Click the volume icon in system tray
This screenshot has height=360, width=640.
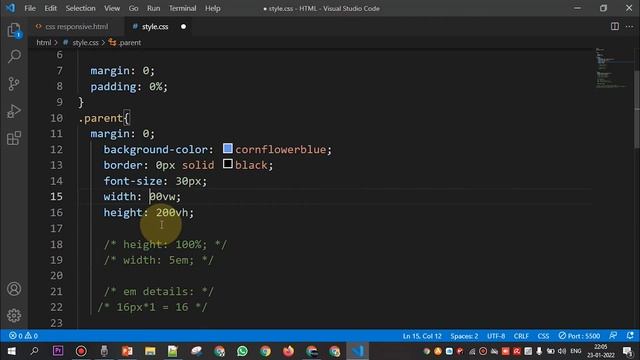pos(562,351)
